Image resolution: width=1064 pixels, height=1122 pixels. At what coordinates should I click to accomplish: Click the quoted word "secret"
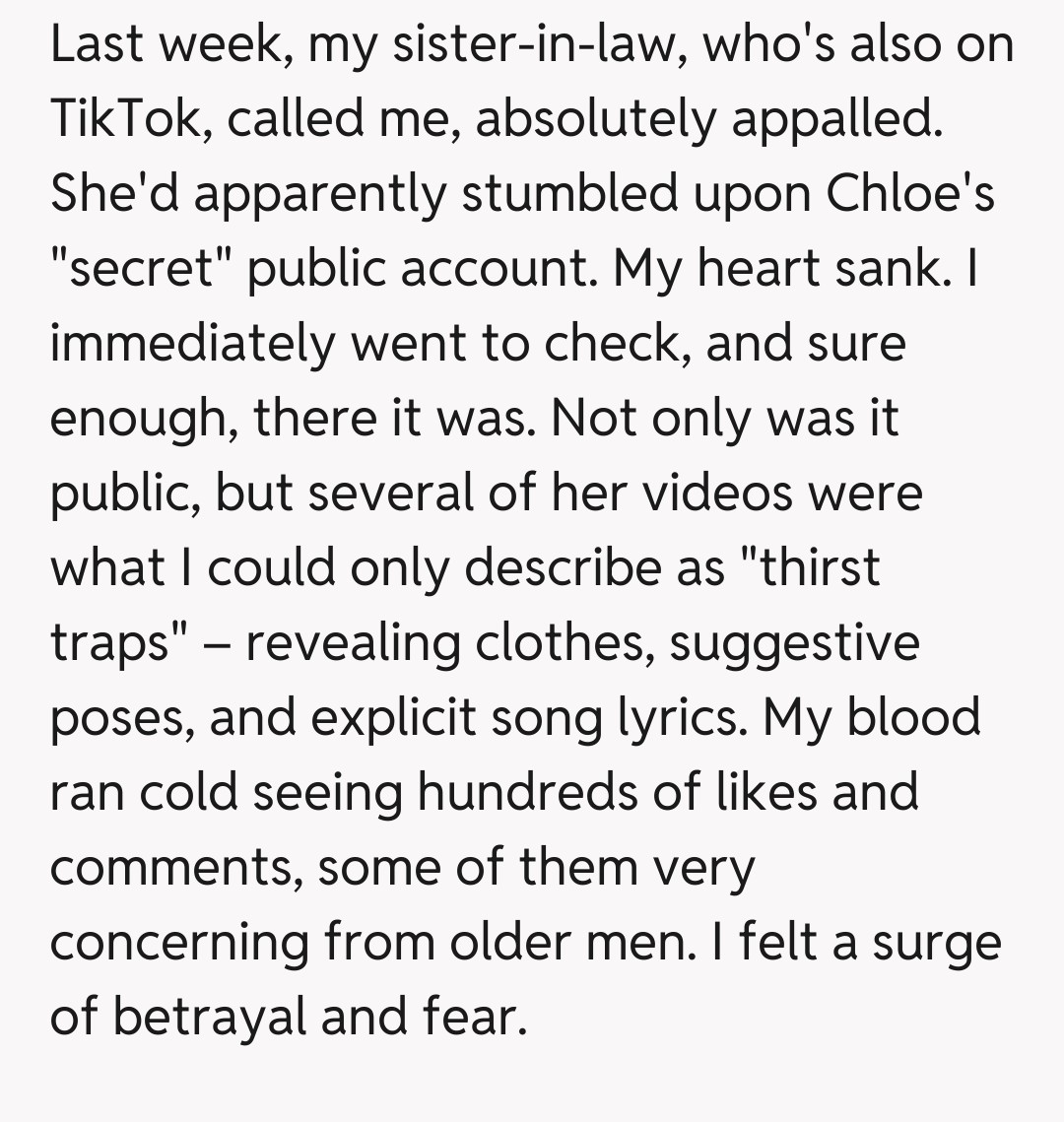[x=138, y=269]
